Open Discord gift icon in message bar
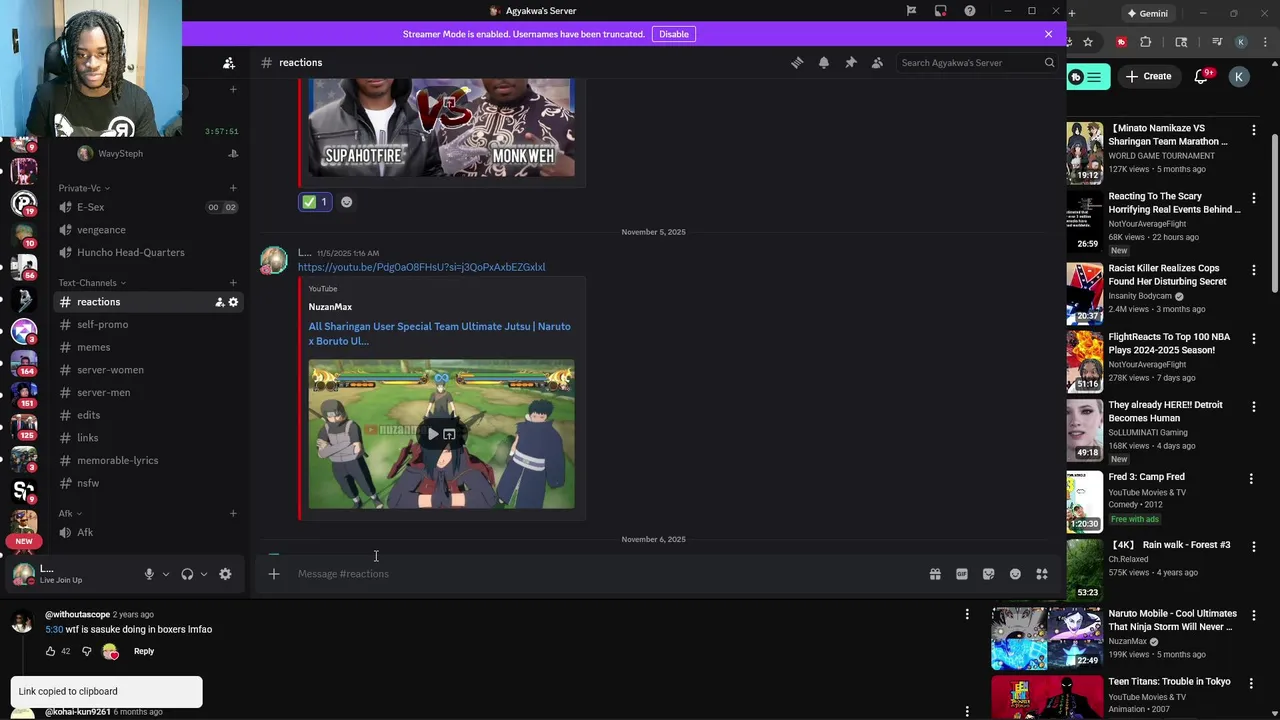Viewport: 1280px width, 720px height. tap(935, 574)
